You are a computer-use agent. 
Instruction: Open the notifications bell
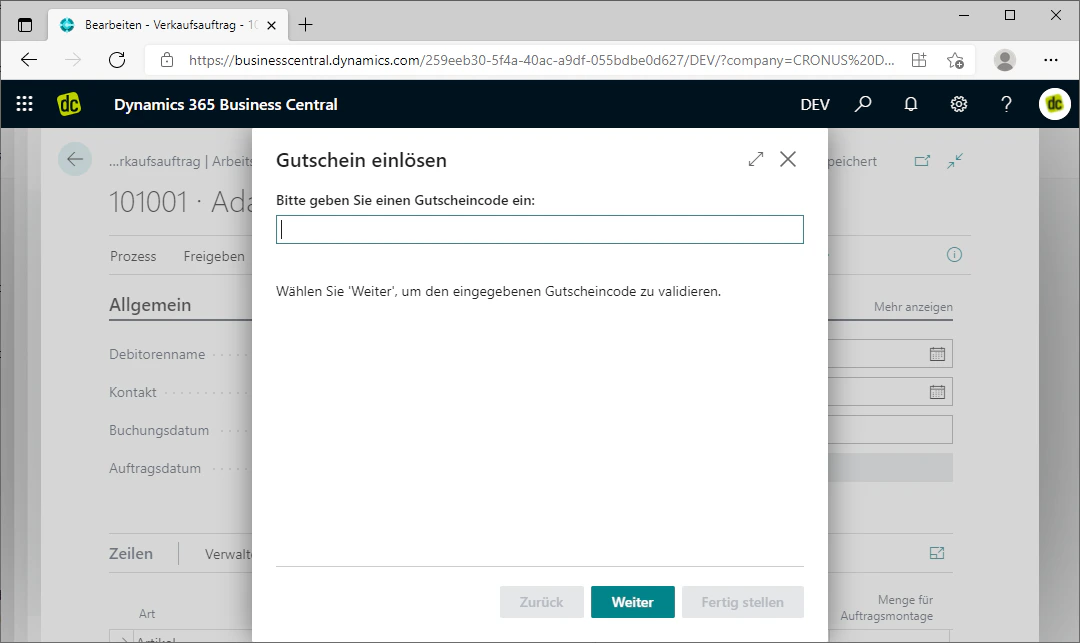[911, 104]
